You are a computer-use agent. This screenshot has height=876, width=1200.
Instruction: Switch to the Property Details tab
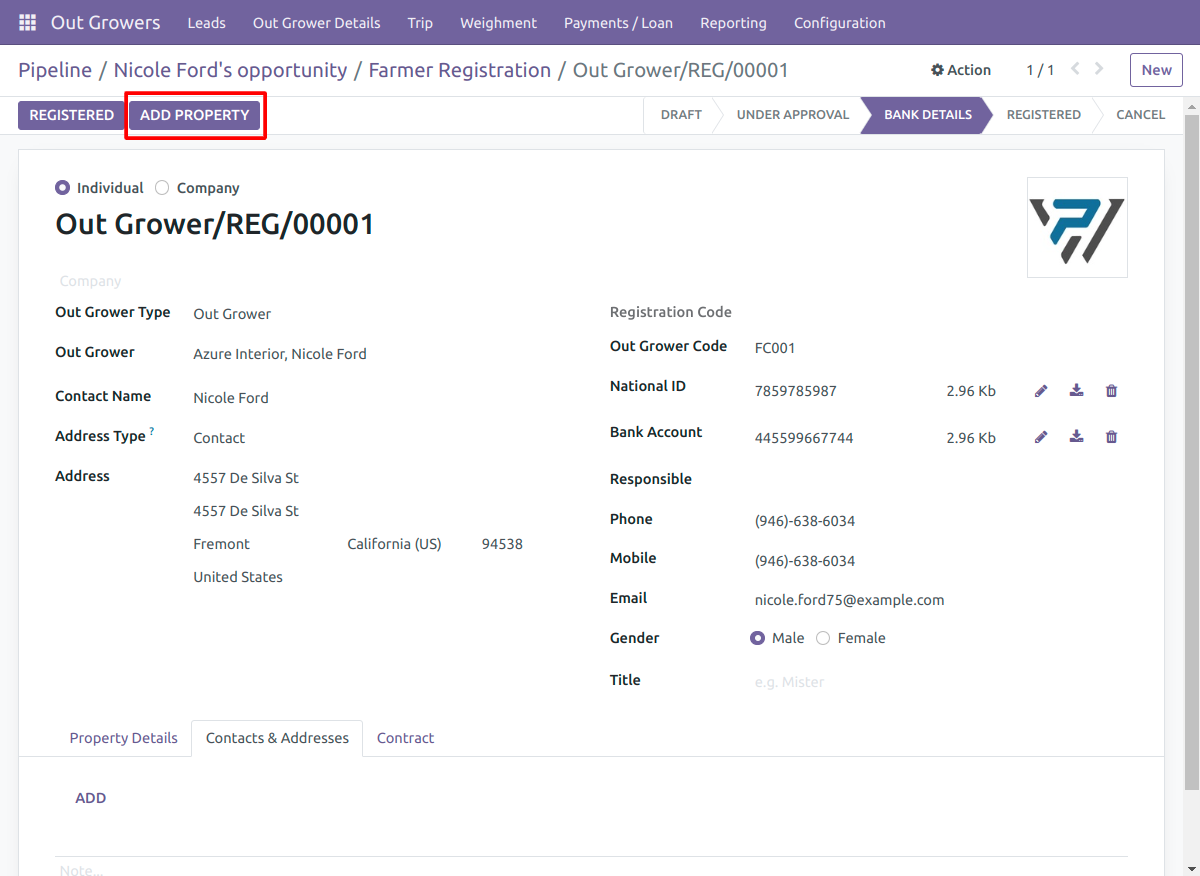tap(124, 738)
